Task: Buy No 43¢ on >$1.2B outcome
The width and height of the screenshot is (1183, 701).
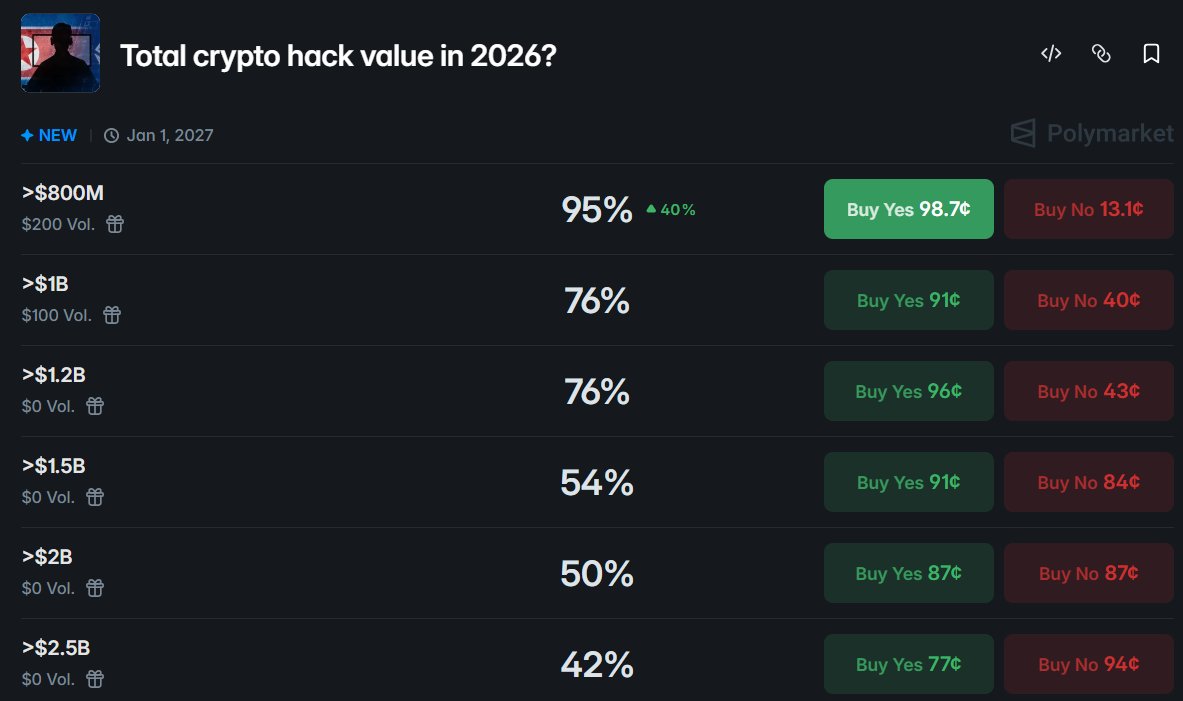Action: click(x=1089, y=391)
